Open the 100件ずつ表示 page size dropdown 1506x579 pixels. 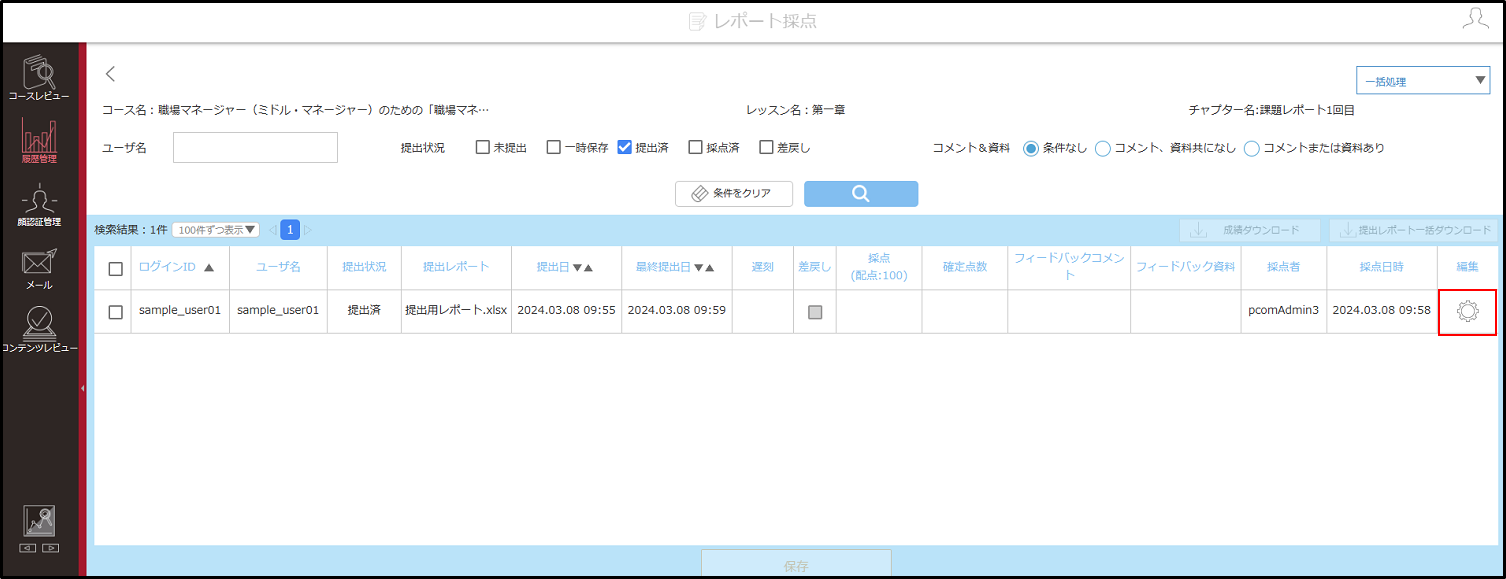216,230
